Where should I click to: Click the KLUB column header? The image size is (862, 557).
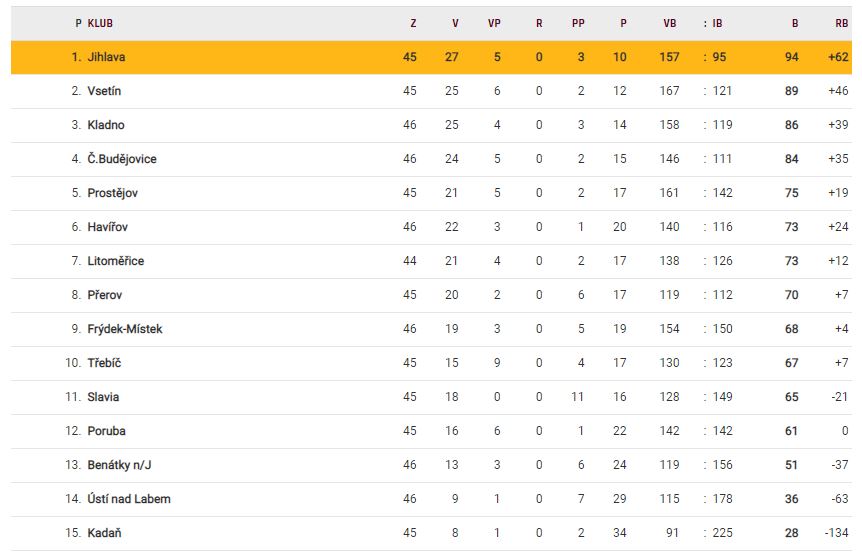[x=101, y=23]
